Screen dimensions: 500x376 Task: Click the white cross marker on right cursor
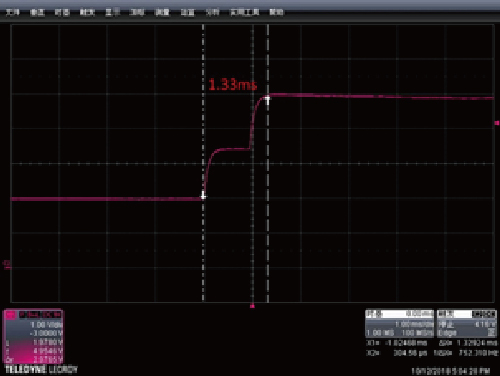(x=267, y=100)
